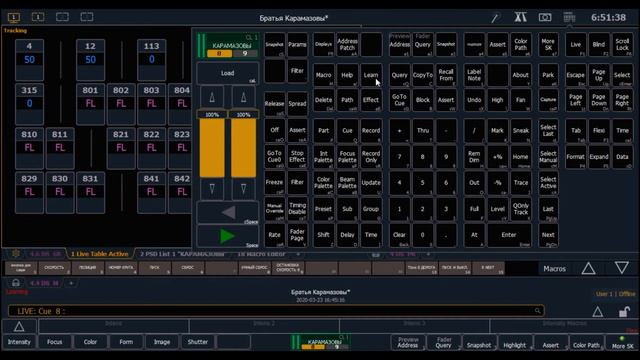Click the Load button above the faders
The image size is (640, 360).
pos(227,73)
